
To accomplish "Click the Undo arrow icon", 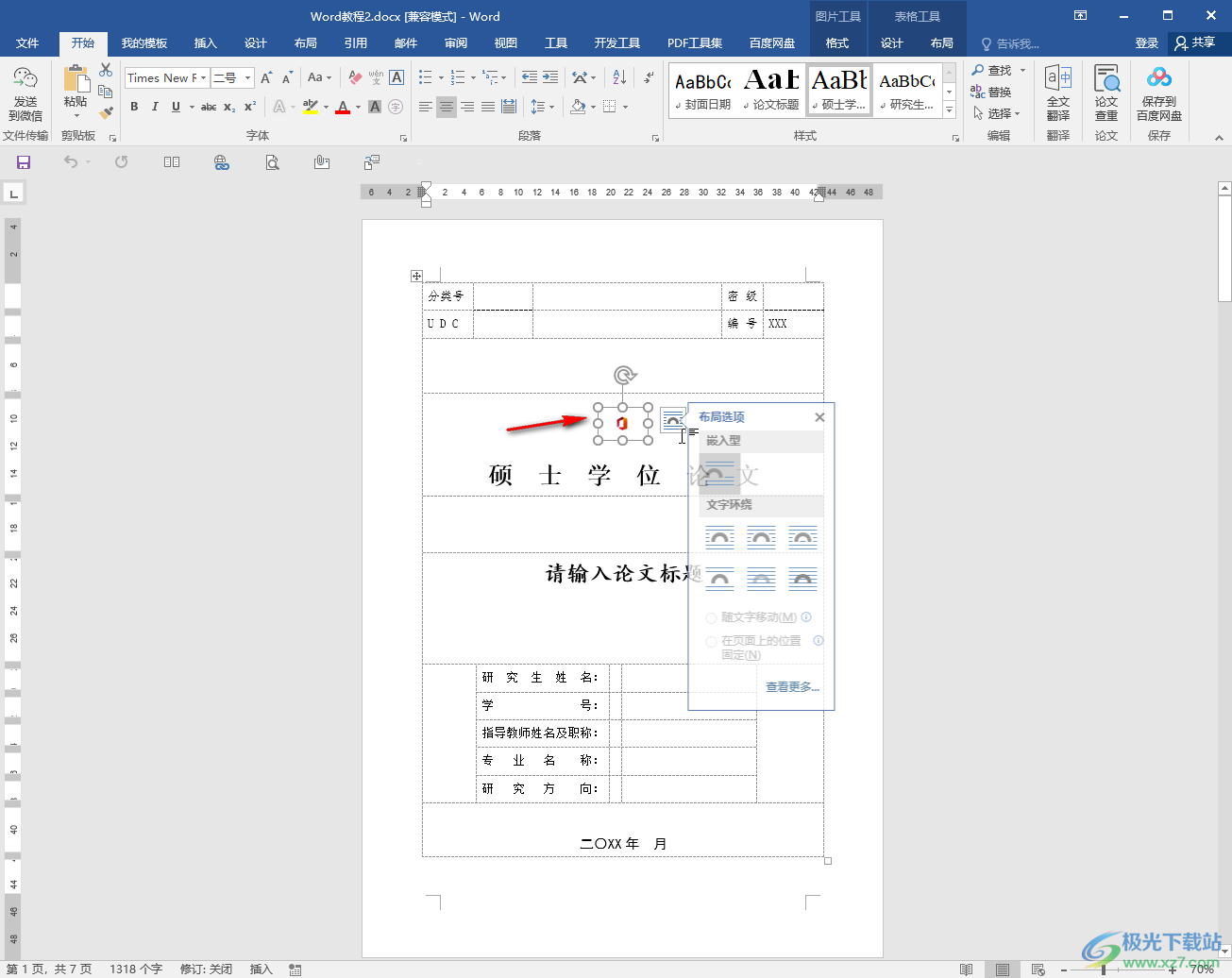I will (71, 162).
